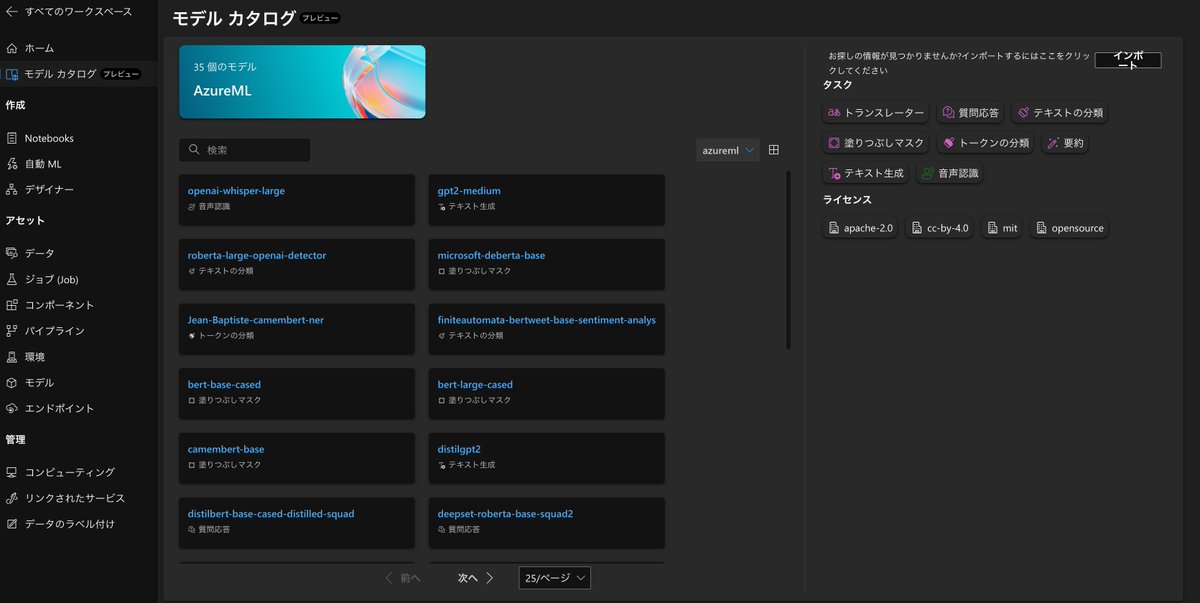This screenshot has height=603, width=1200.
Task: Filter by 質問応答 task
Action: click(970, 113)
